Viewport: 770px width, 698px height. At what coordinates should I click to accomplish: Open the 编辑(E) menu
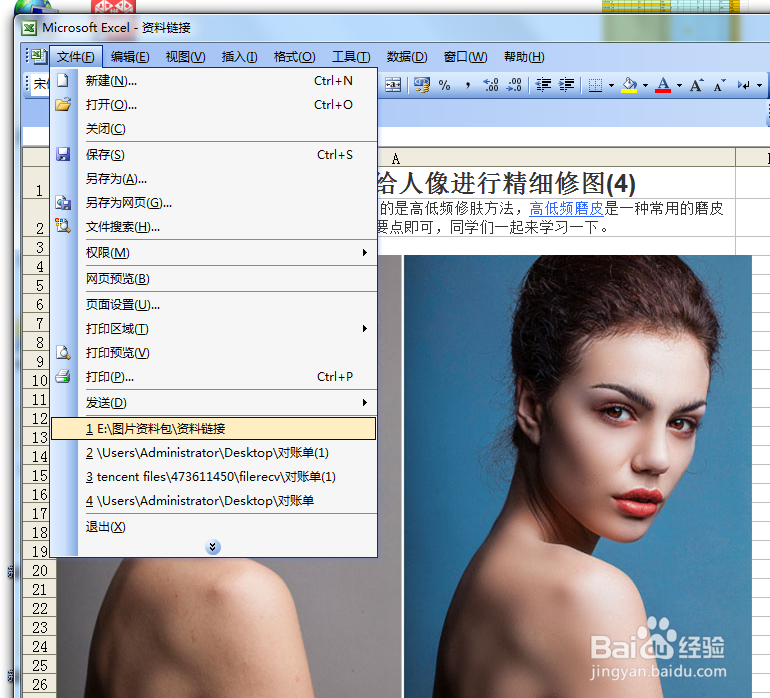(x=130, y=57)
